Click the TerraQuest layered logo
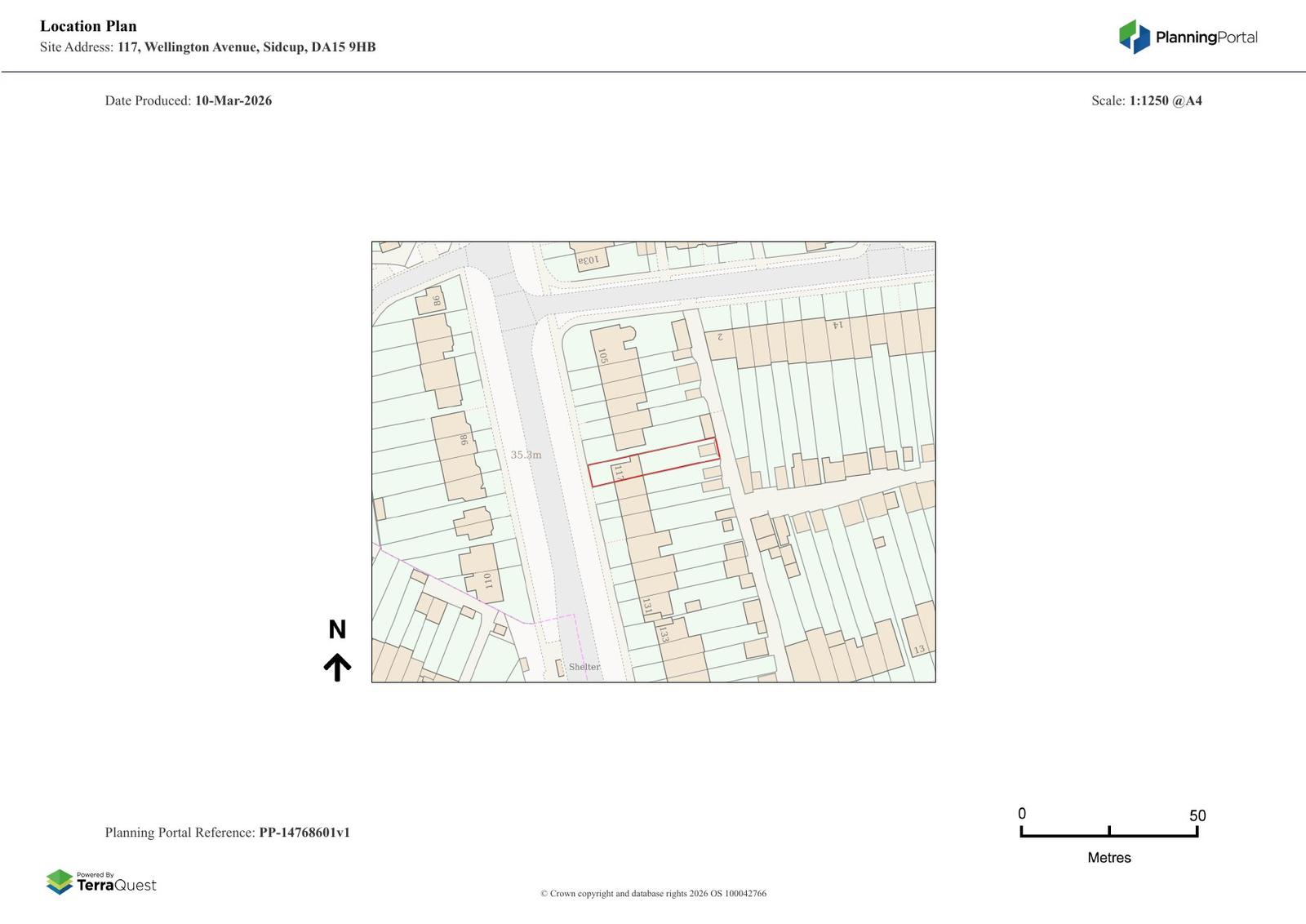The width and height of the screenshot is (1306, 924). click(60, 882)
